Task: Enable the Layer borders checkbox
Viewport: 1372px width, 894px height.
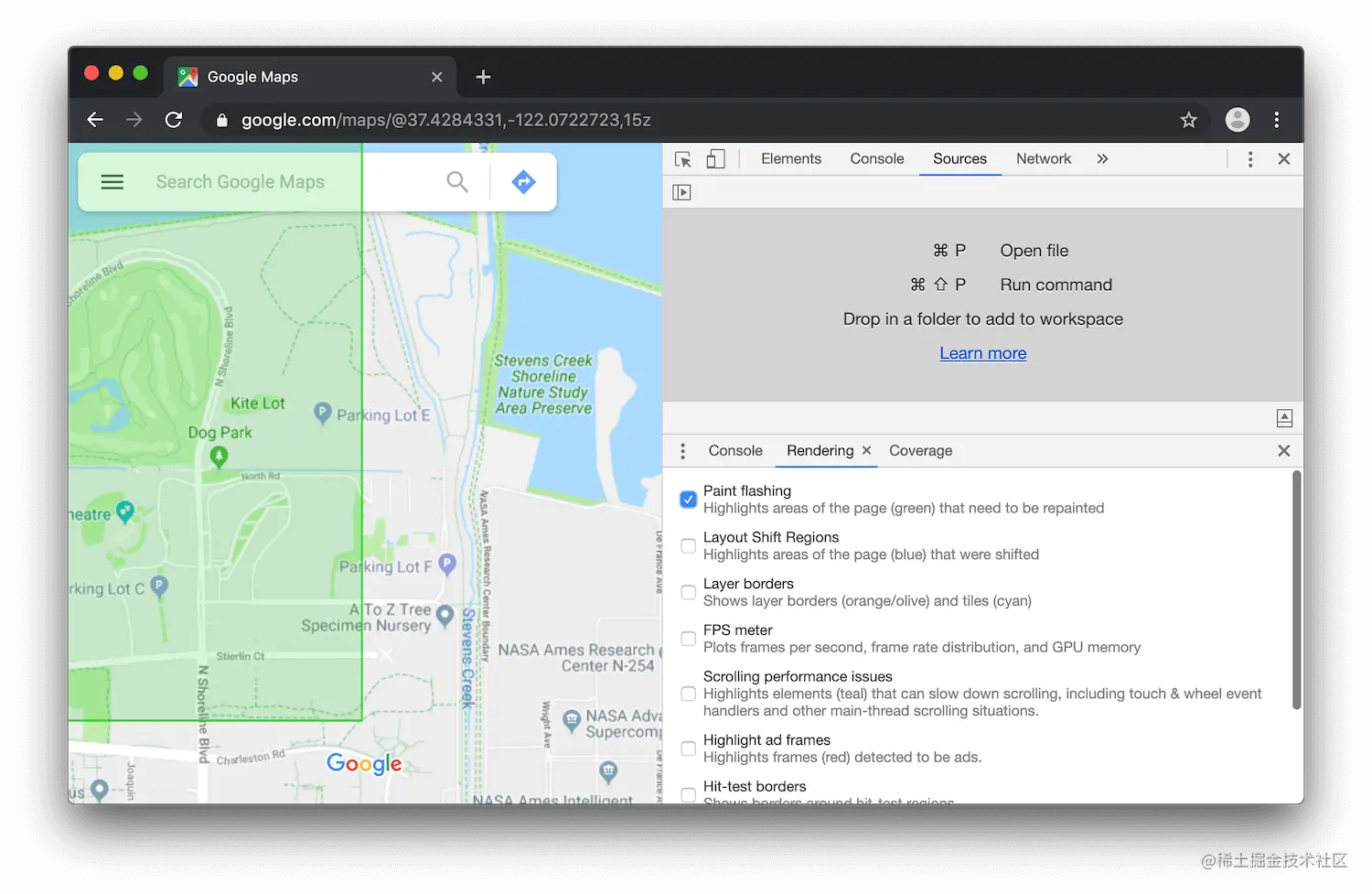Action: point(689,592)
